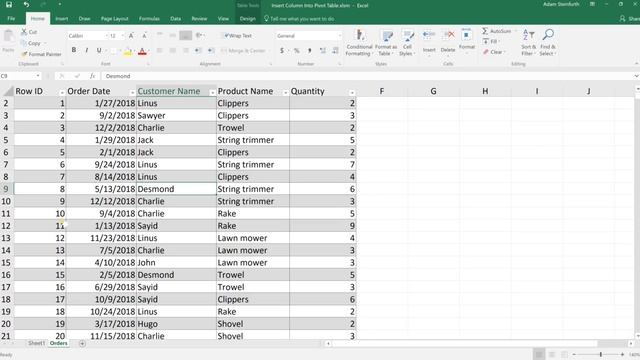The image size is (640, 360).
Task: Click the Share button
Action: 629,19
